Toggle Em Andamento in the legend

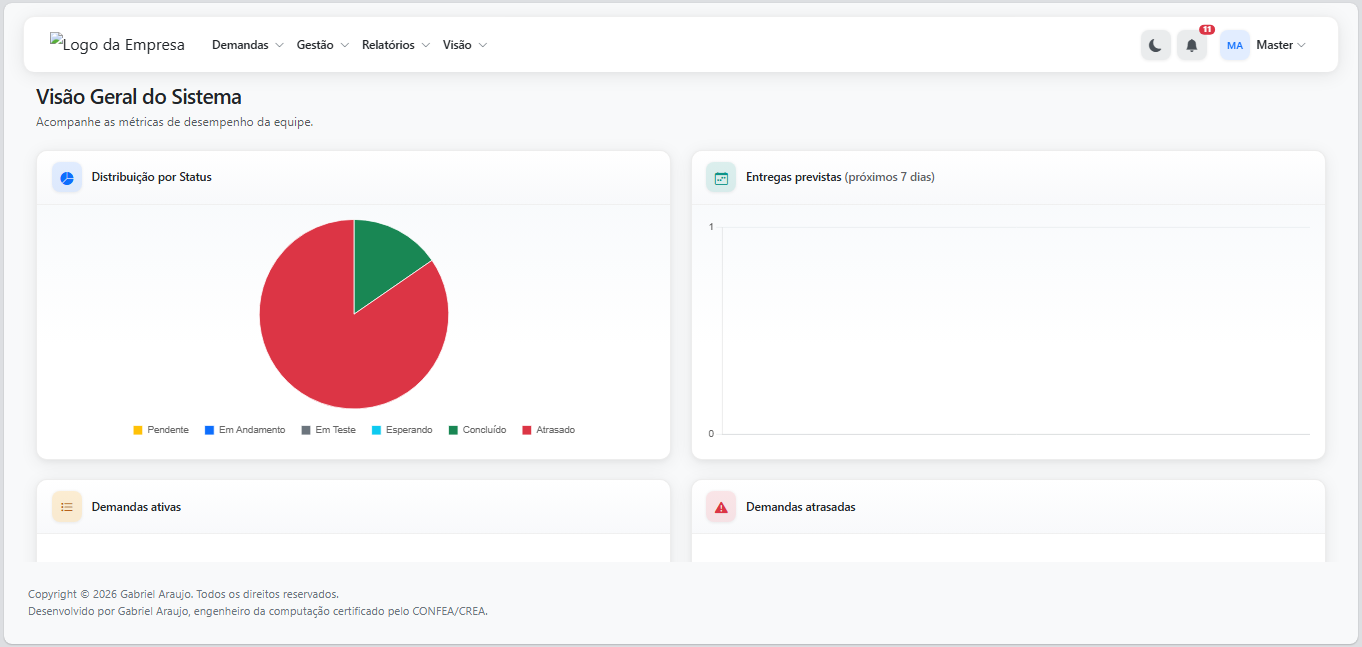tap(245, 430)
